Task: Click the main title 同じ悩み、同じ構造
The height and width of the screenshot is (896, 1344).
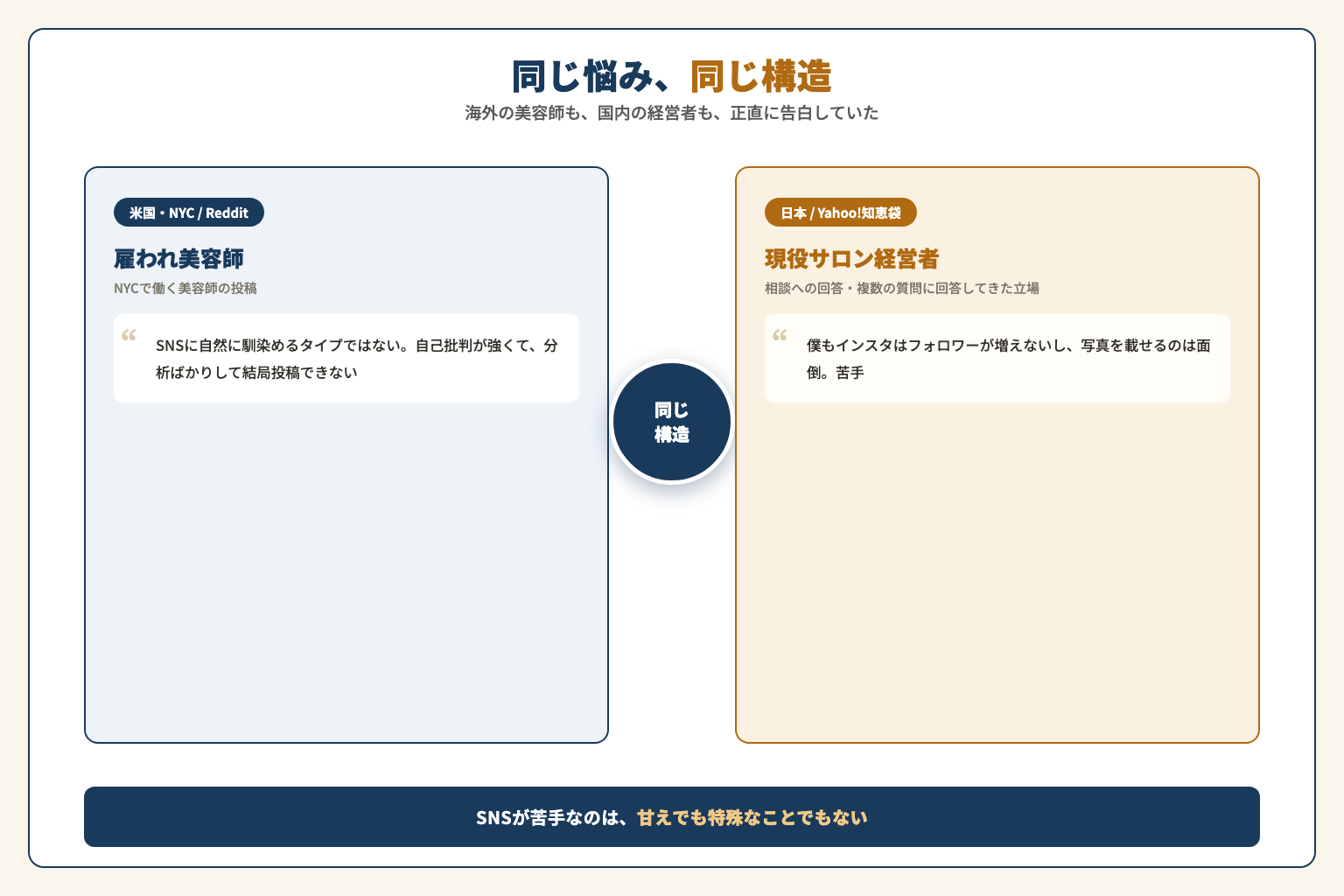Action: coord(672,77)
